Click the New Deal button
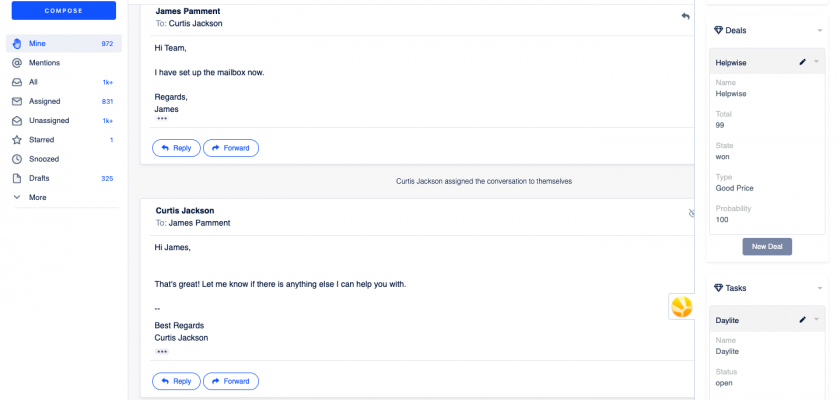The height and width of the screenshot is (400, 840). [x=767, y=247]
